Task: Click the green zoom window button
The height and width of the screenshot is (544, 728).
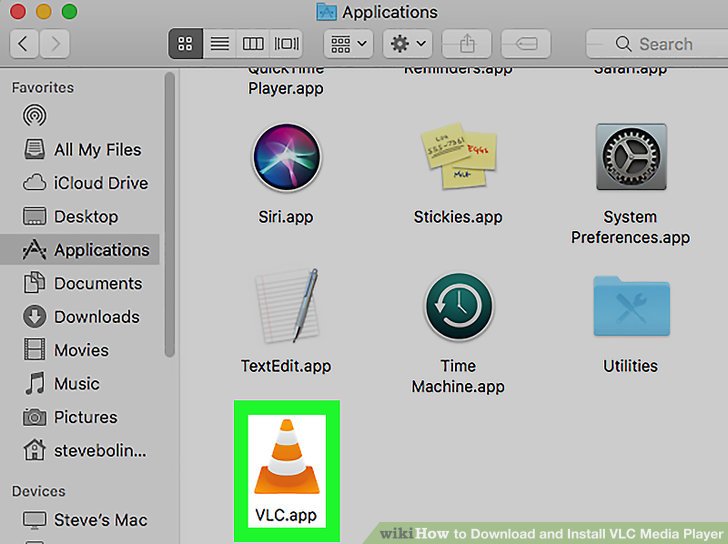Action: pos(70,12)
